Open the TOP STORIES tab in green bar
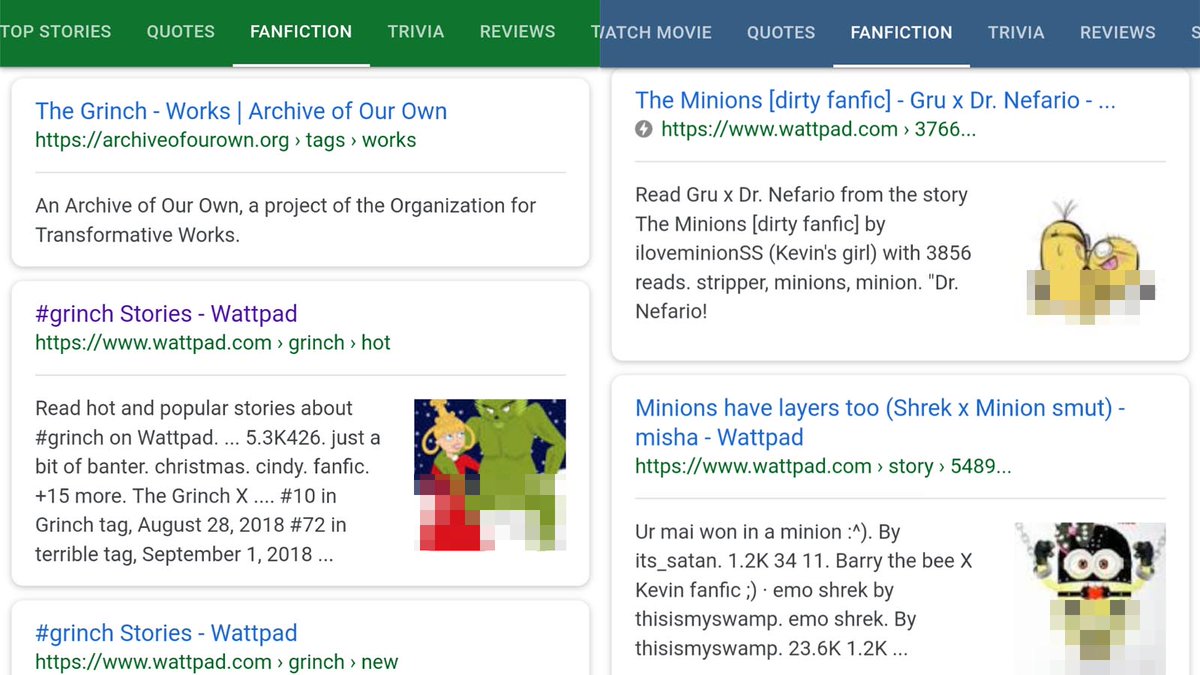1200x675 pixels. click(56, 31)
